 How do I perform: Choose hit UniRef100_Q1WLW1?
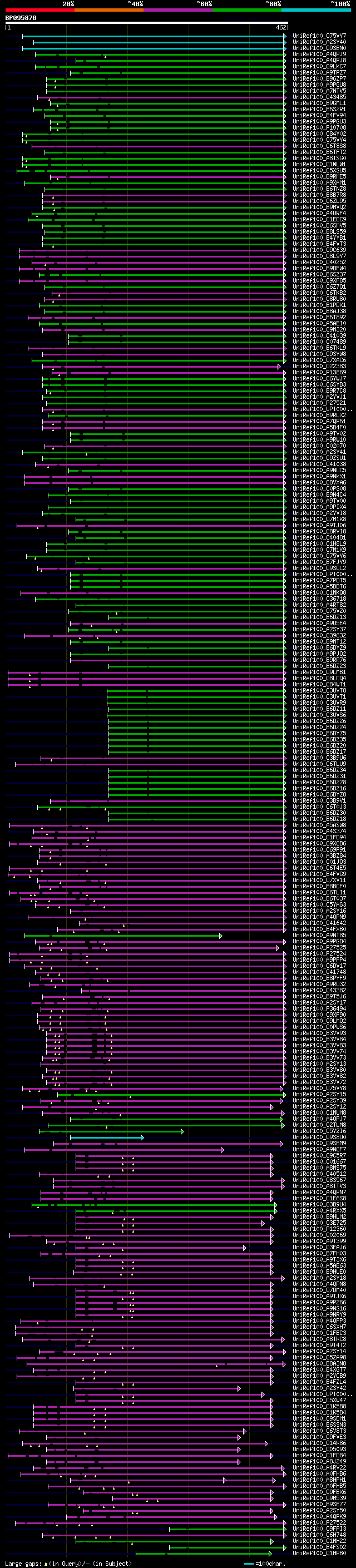click(x=319, y=164)
